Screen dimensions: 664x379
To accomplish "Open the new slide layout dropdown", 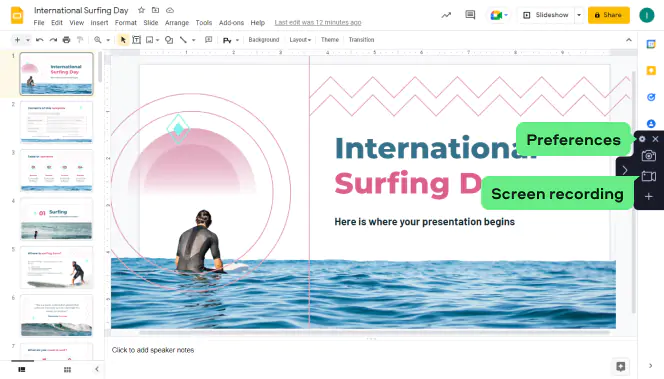I will pyautogui.click(x=28, y=40).
